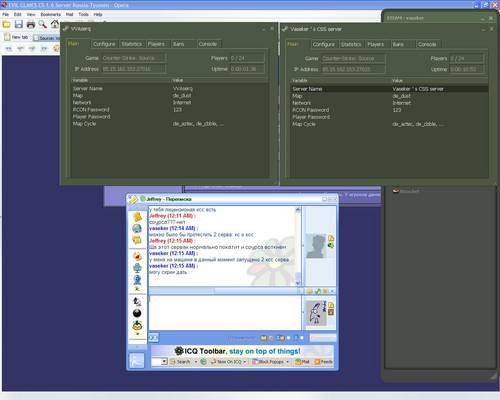Click the ICQ message input field
The width and height of the screenshot is (500, 400).
225,312
